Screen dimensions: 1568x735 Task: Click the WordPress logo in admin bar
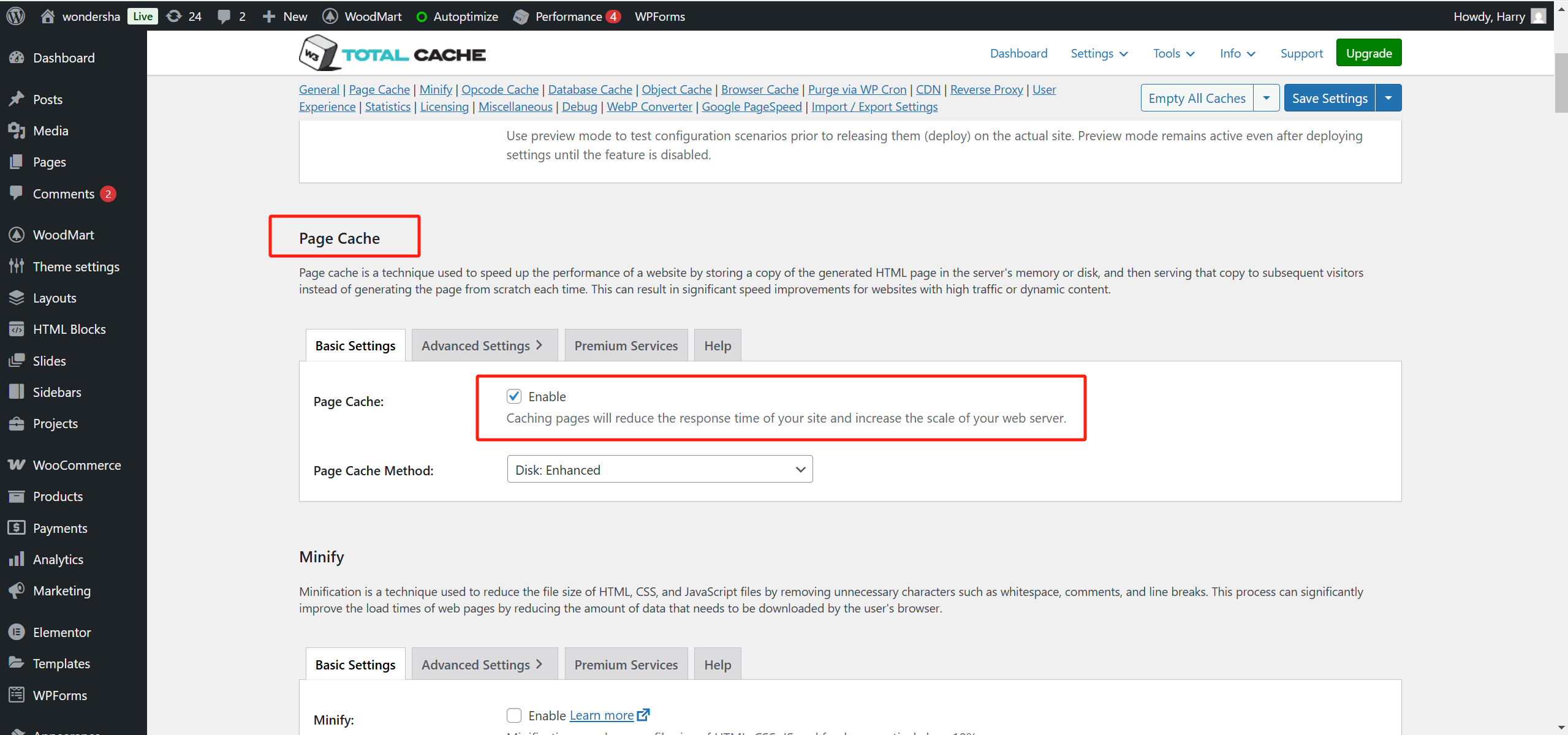(15, 16)
